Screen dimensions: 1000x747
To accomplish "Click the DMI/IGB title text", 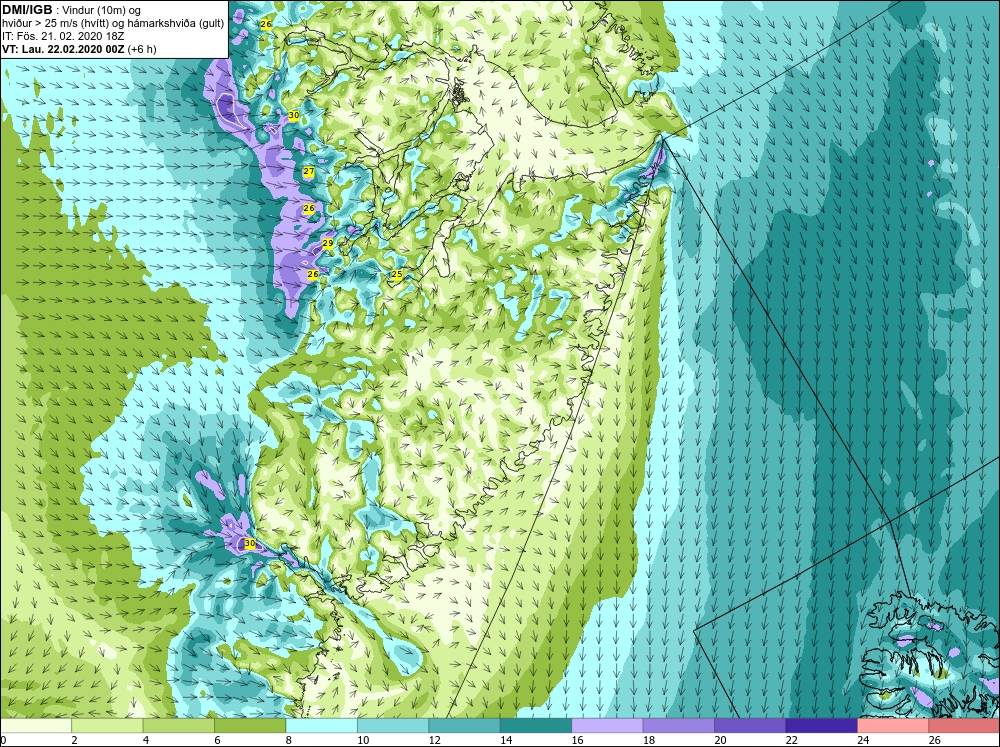I will [27, 10].
